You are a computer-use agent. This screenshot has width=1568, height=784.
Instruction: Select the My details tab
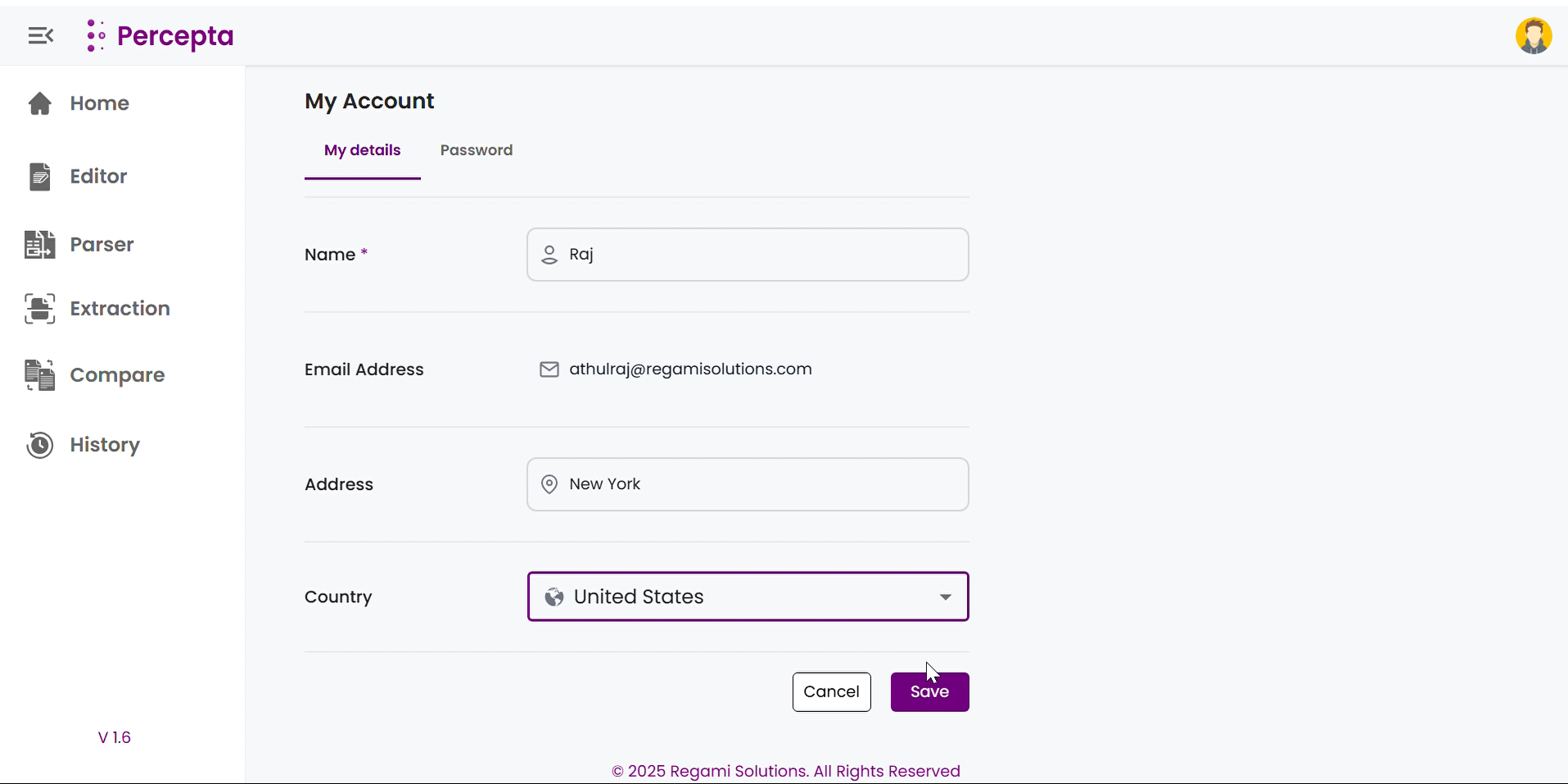point(362,150)
